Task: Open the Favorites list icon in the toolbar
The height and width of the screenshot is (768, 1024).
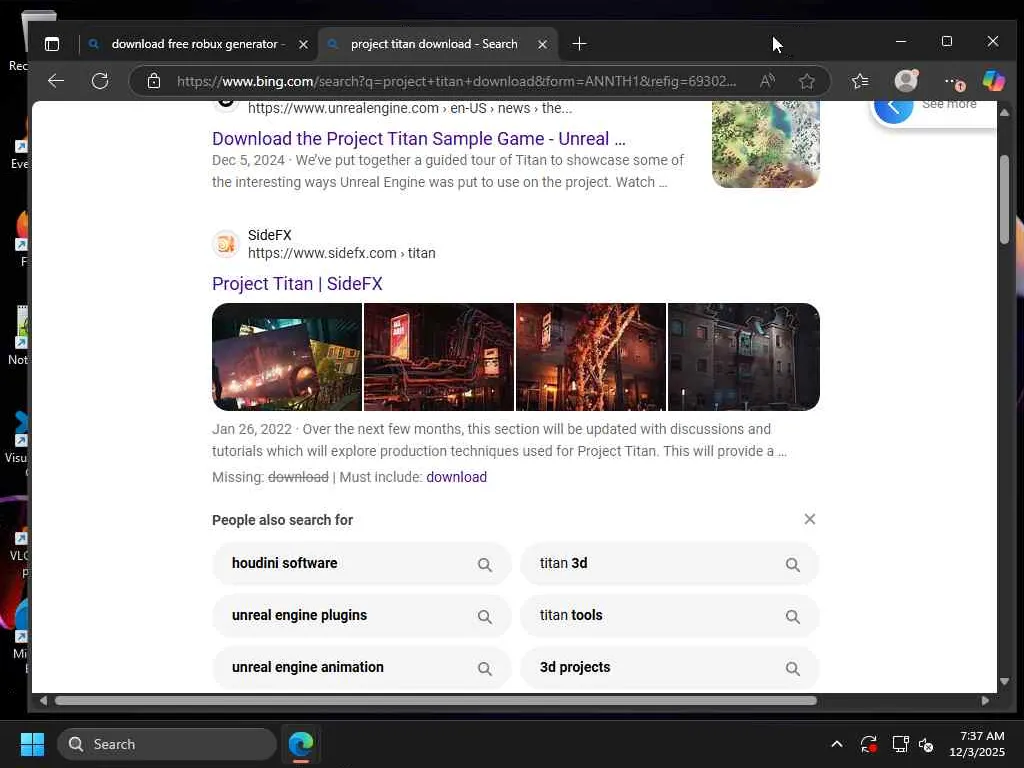Action: (860, 81)
